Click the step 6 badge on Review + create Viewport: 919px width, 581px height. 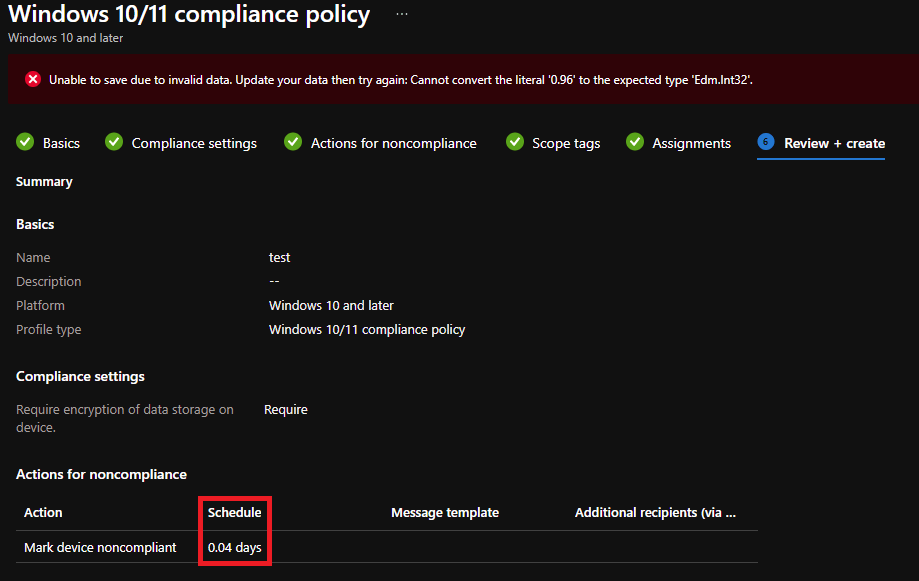click(x=765, y=142)
